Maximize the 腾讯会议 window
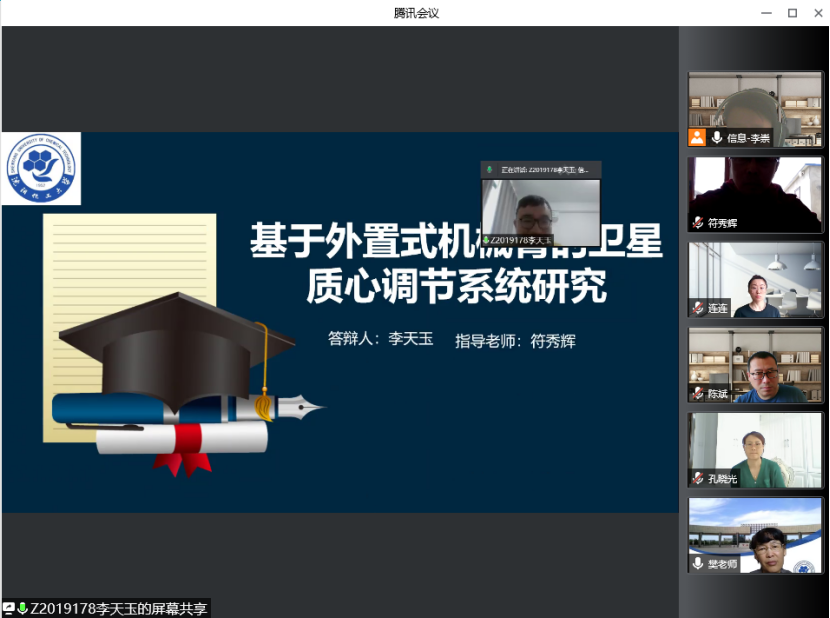The width and height of the screenshot is (830, 618). tap(792, 13)
